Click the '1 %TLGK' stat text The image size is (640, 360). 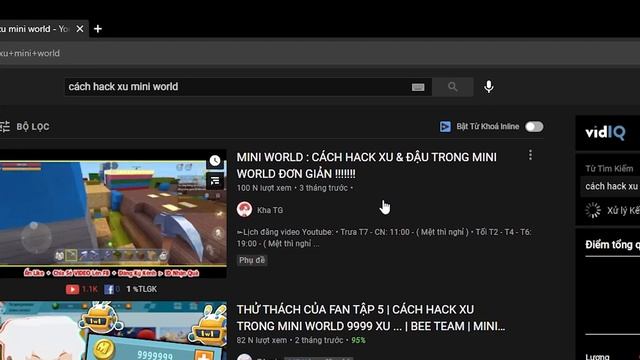click(x=142, y=289)
